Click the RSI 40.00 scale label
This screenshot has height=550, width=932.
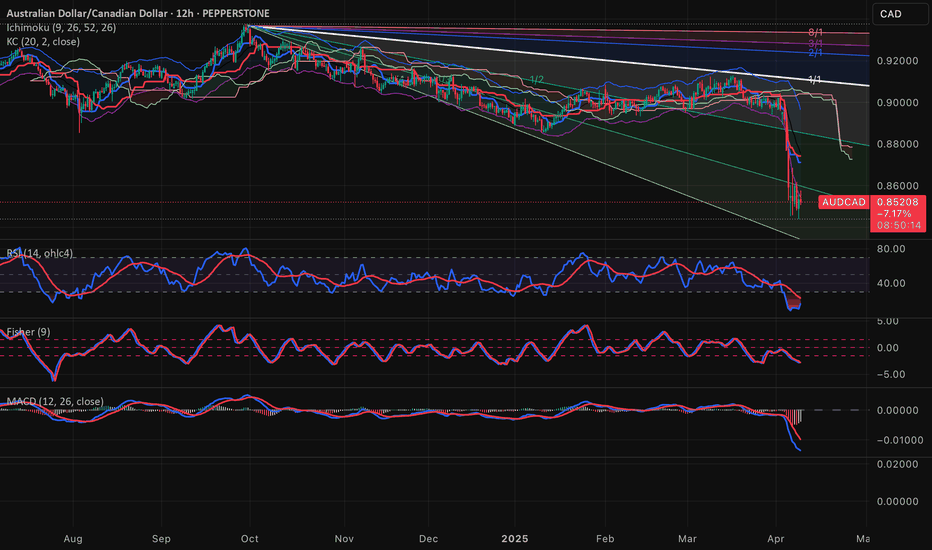tap(891, 283)
